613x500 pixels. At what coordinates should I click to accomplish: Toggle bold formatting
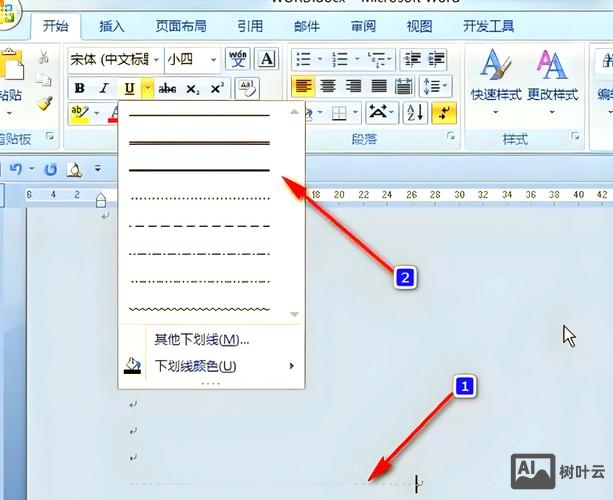point(80,88)
